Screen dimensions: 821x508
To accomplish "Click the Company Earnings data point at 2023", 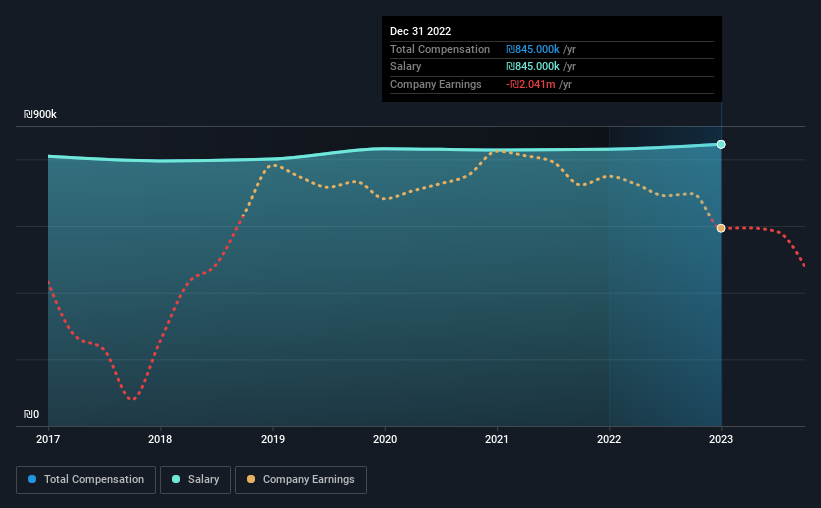I will click(721, 228).
